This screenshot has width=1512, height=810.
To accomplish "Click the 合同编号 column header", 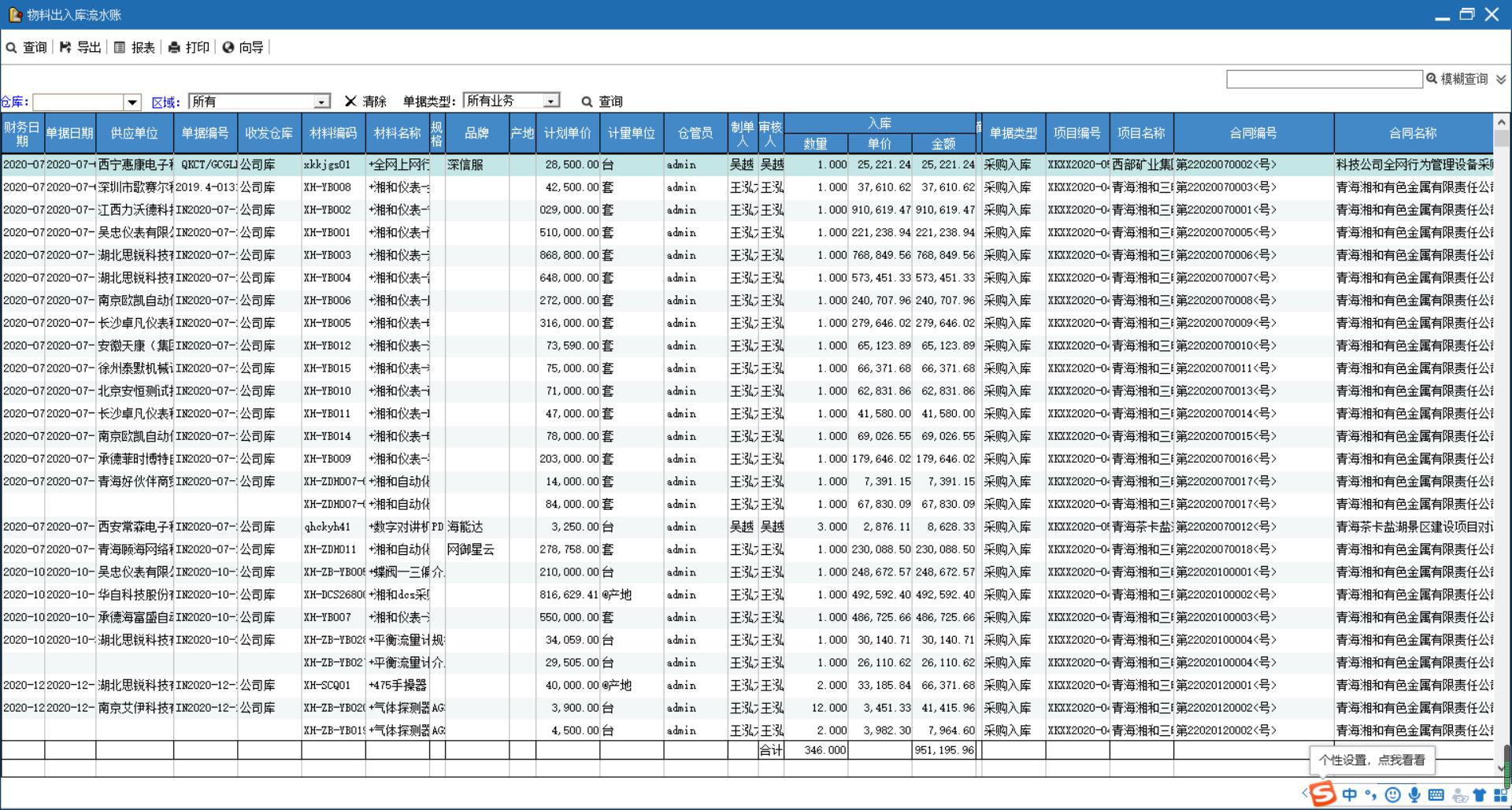I will [1253, 133].
